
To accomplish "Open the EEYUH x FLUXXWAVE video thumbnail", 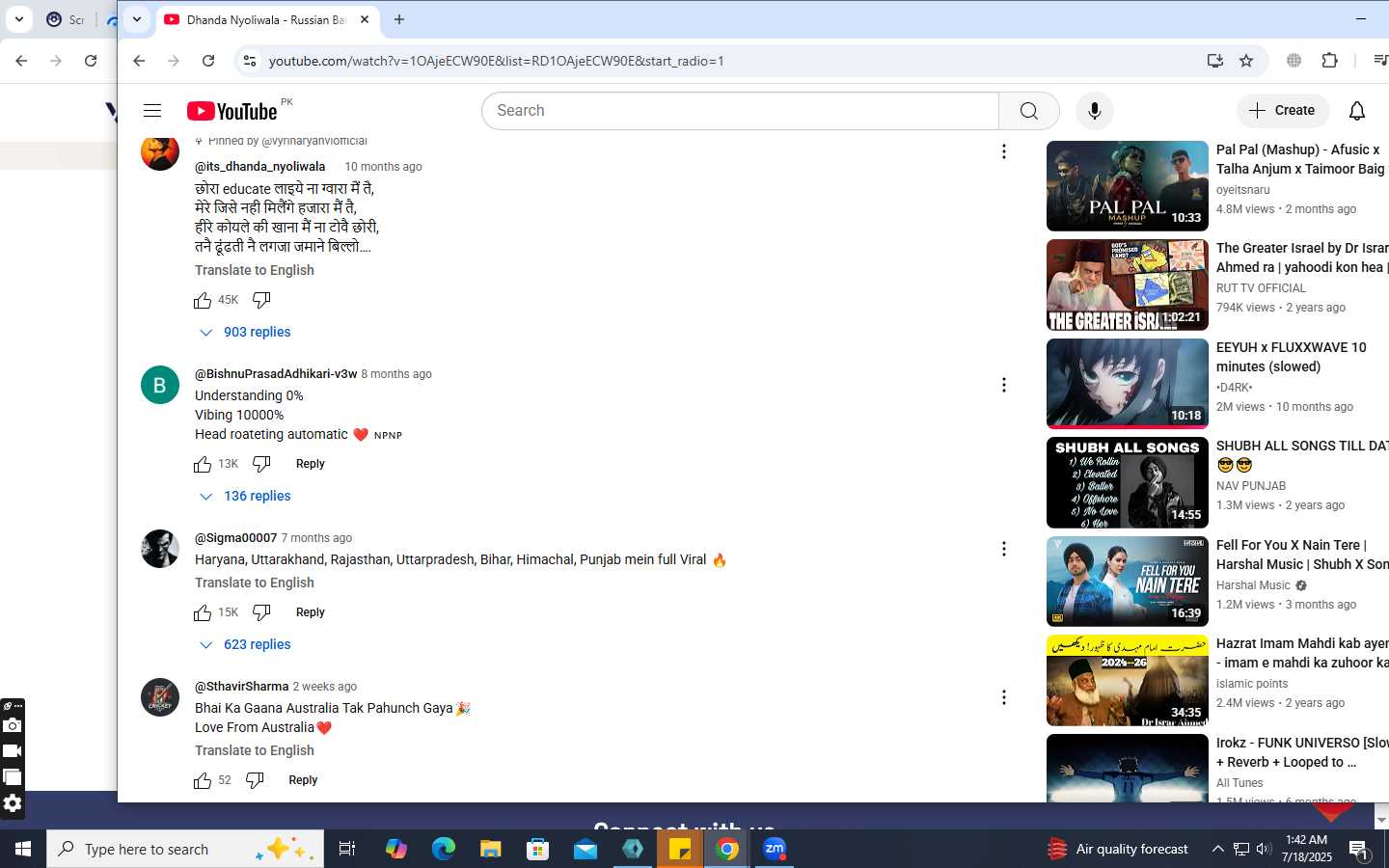I will 1128,384.
